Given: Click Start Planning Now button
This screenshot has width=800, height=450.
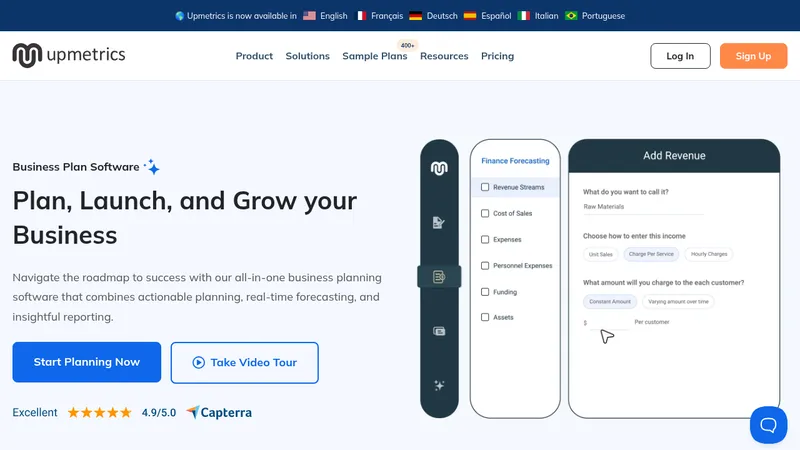Looking at the screenshot, I should 87,362.
